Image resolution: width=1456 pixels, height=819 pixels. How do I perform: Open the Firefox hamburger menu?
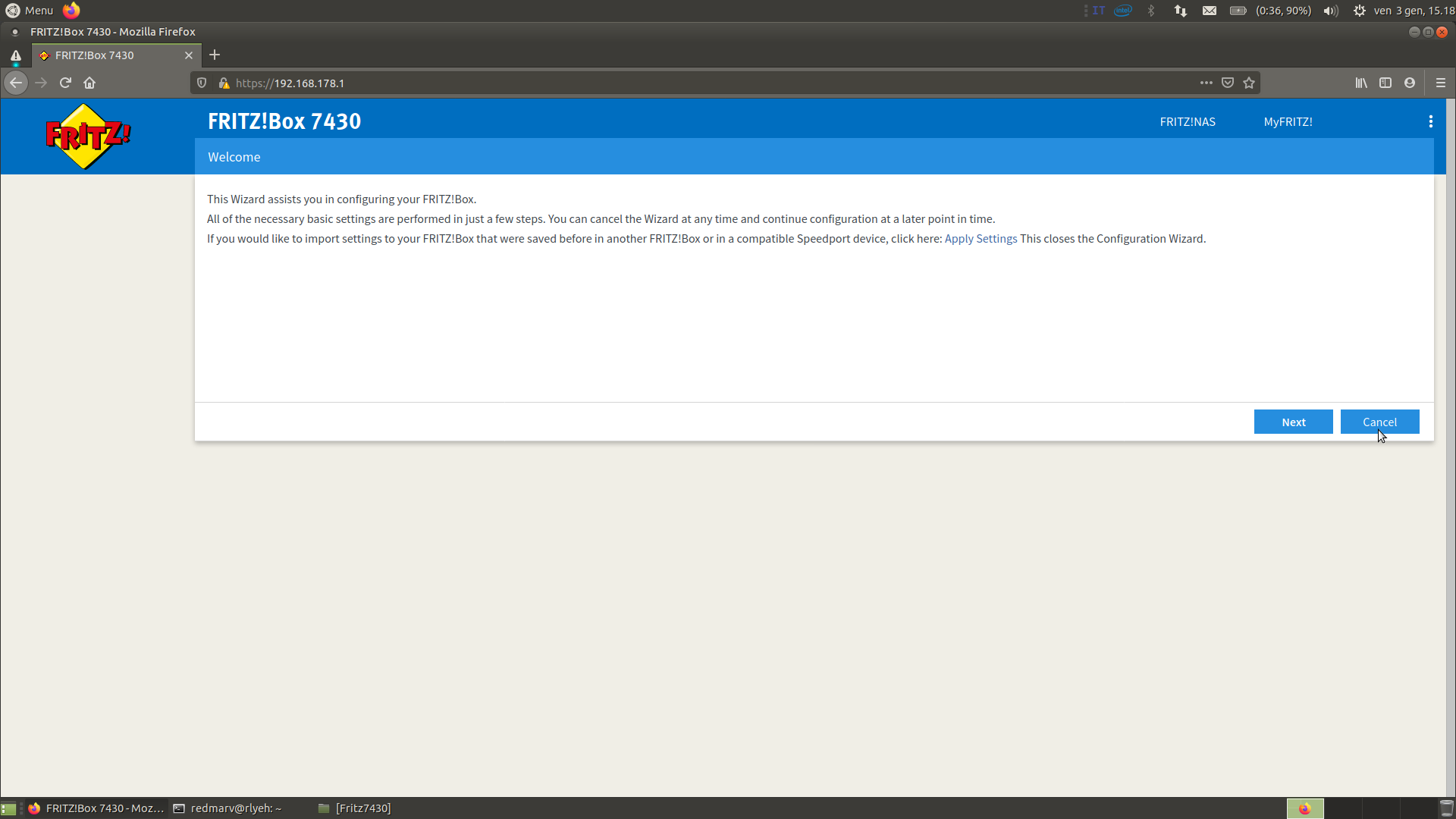1441,83
